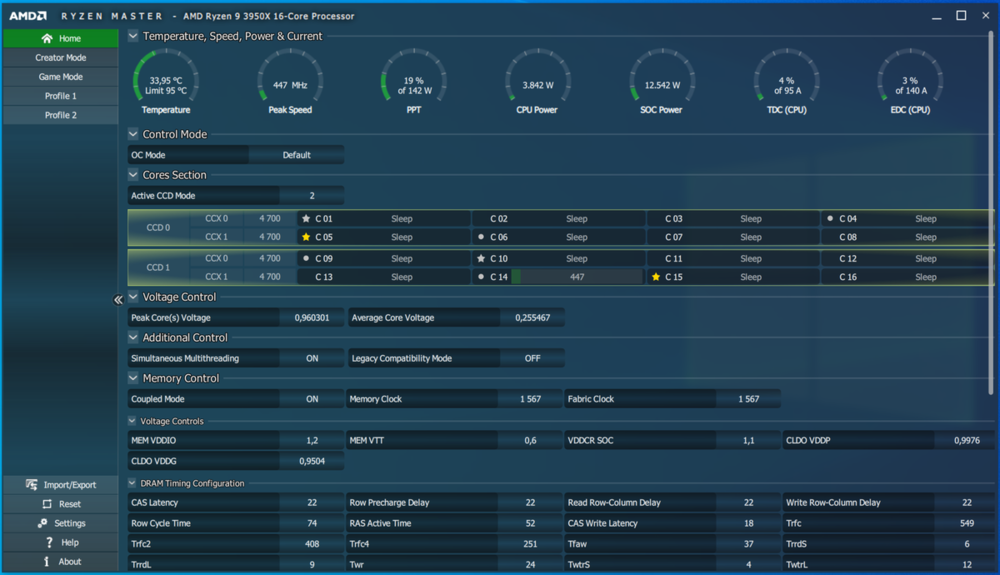
Task: Click the CCD 0 label
Action: 158,228
